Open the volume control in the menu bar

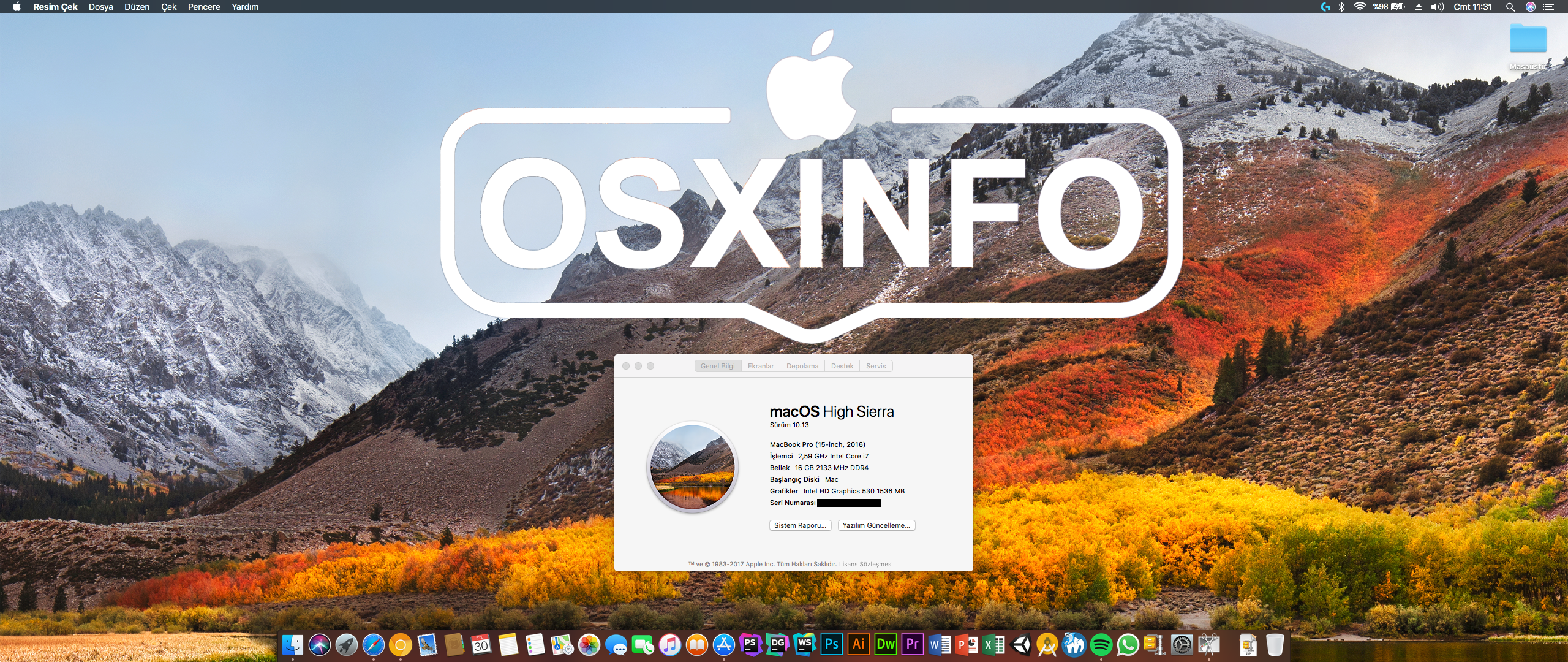coord(1437,7)
